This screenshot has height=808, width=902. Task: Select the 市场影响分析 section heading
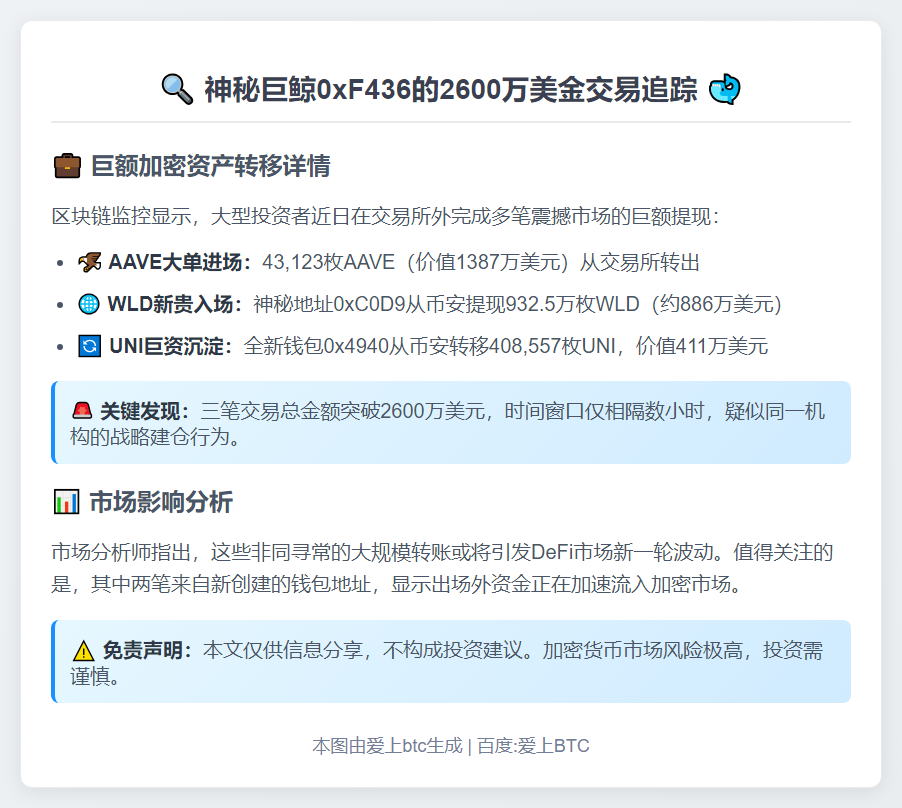[161, 502]
